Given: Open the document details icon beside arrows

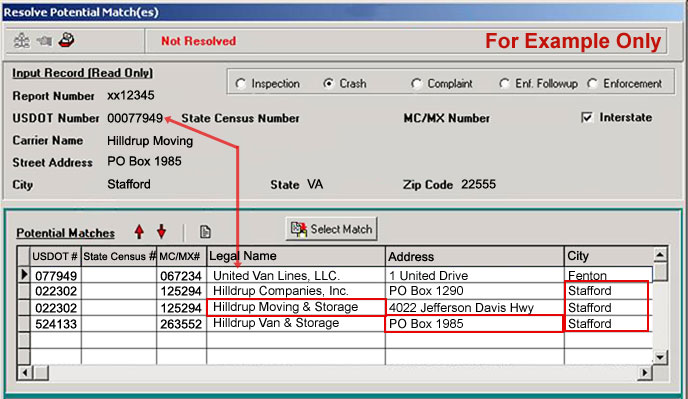Looking at the screenshot, I should 205,231.
